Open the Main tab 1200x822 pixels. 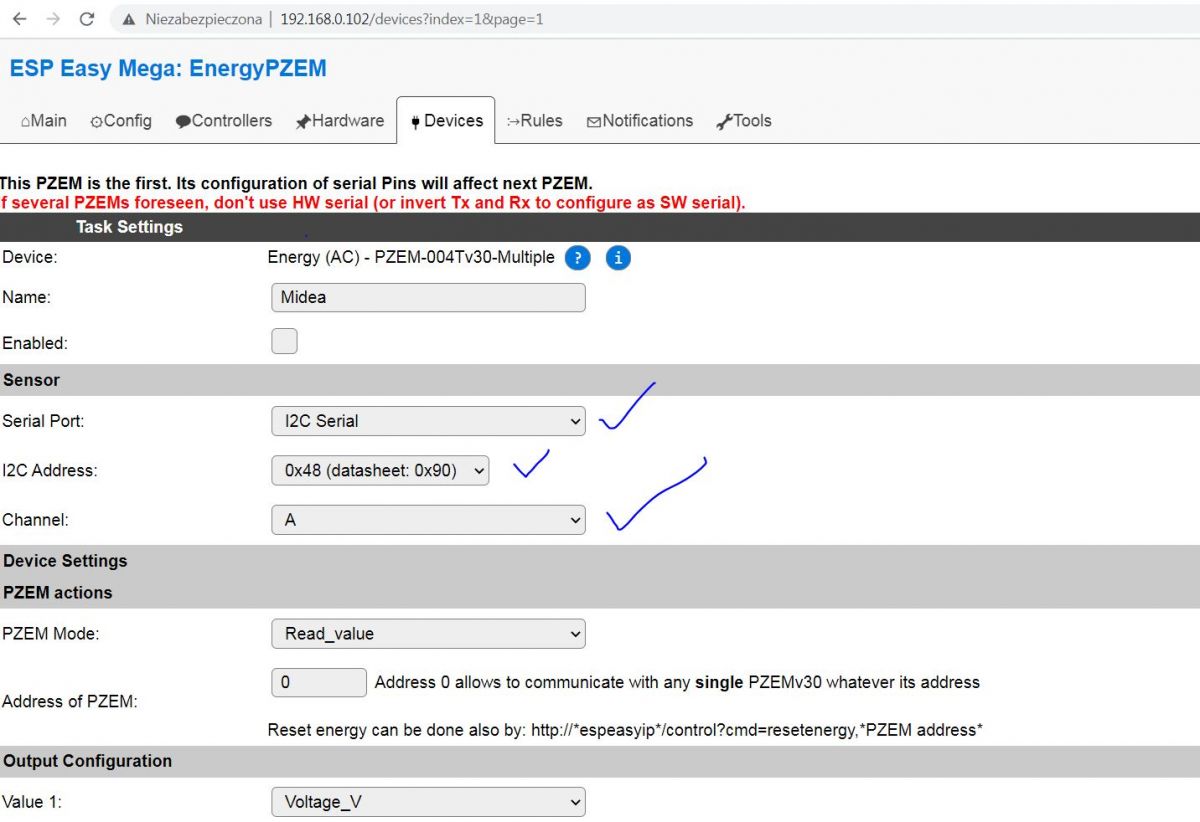click(x=43, y=121)
